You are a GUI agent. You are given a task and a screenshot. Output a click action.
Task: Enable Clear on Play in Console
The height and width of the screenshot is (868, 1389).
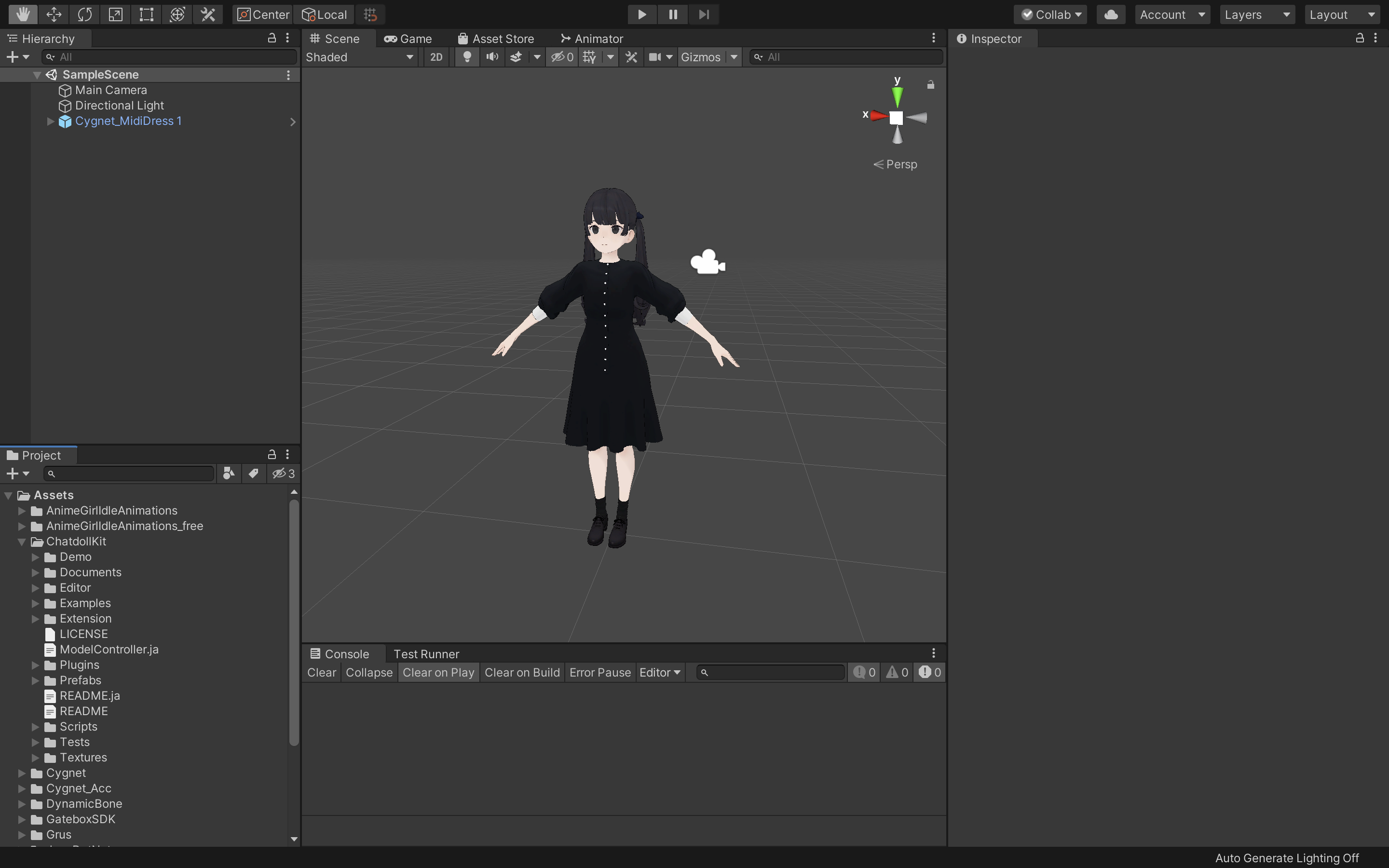(438, 672)
